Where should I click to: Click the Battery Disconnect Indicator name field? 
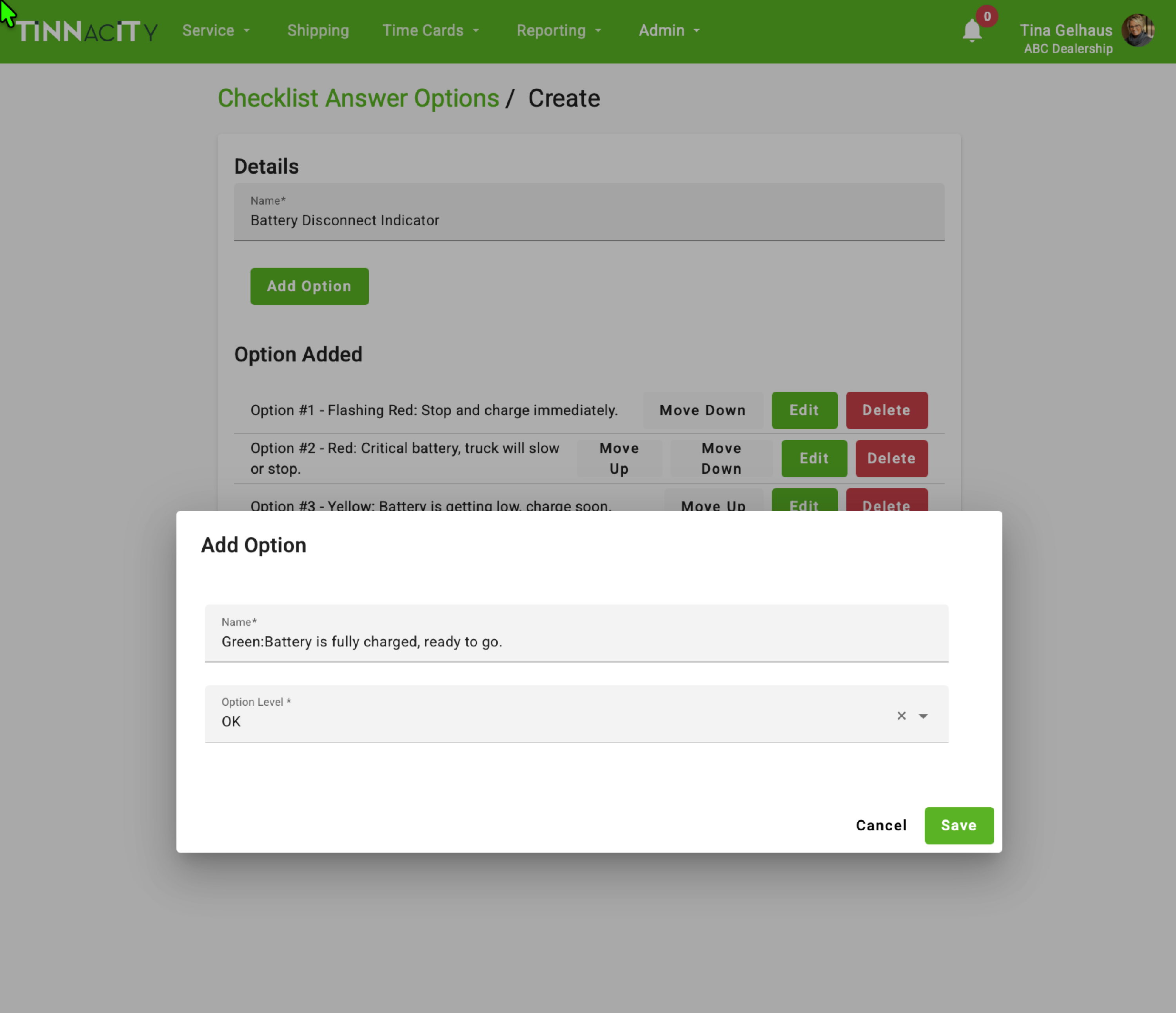(x=588, y=220)
